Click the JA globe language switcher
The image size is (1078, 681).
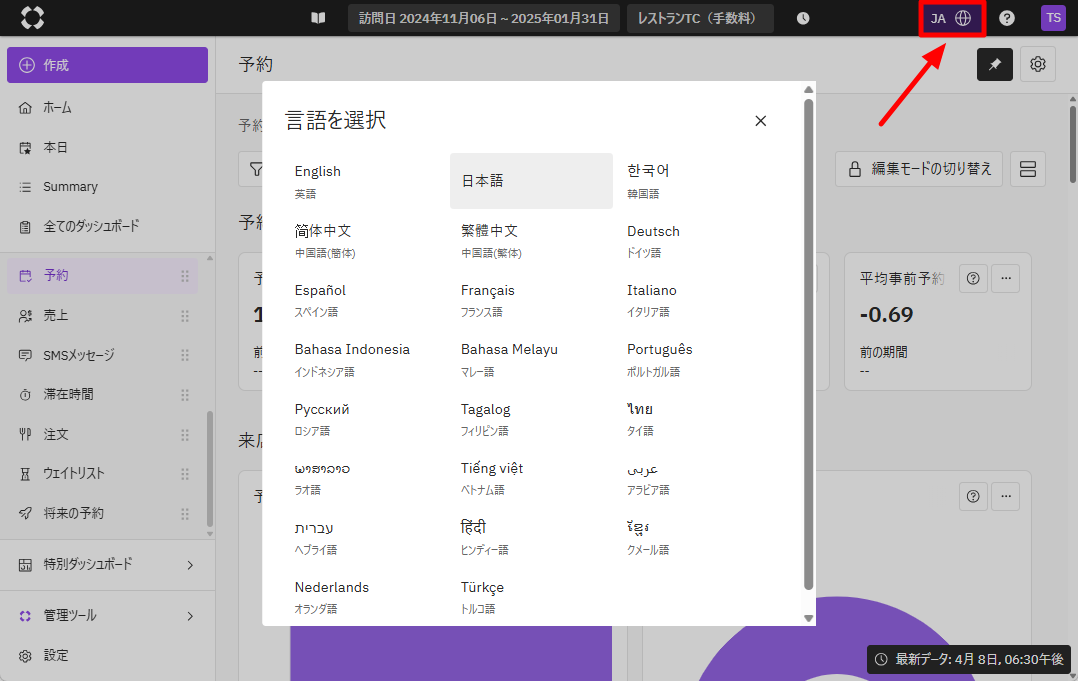coord(951,18)
